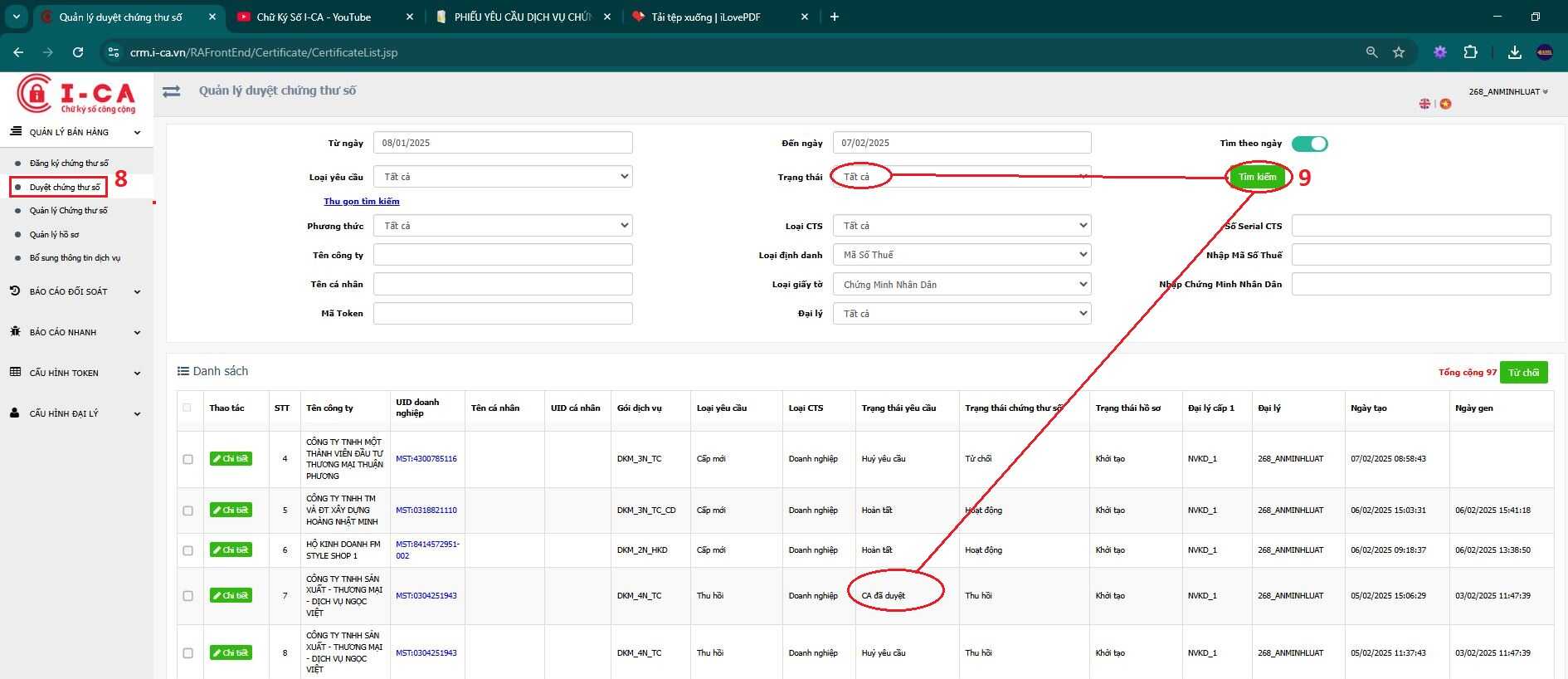Open 'Chi tiết' for FM STYLE SHOP 1
Viewport: 1568px width, 679px height.
tap(231, 550)
